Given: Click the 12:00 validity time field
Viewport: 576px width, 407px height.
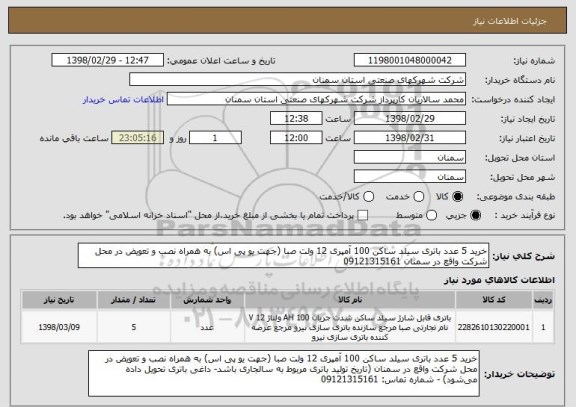Looking at the screenshot, I should (x=296, y=138).
